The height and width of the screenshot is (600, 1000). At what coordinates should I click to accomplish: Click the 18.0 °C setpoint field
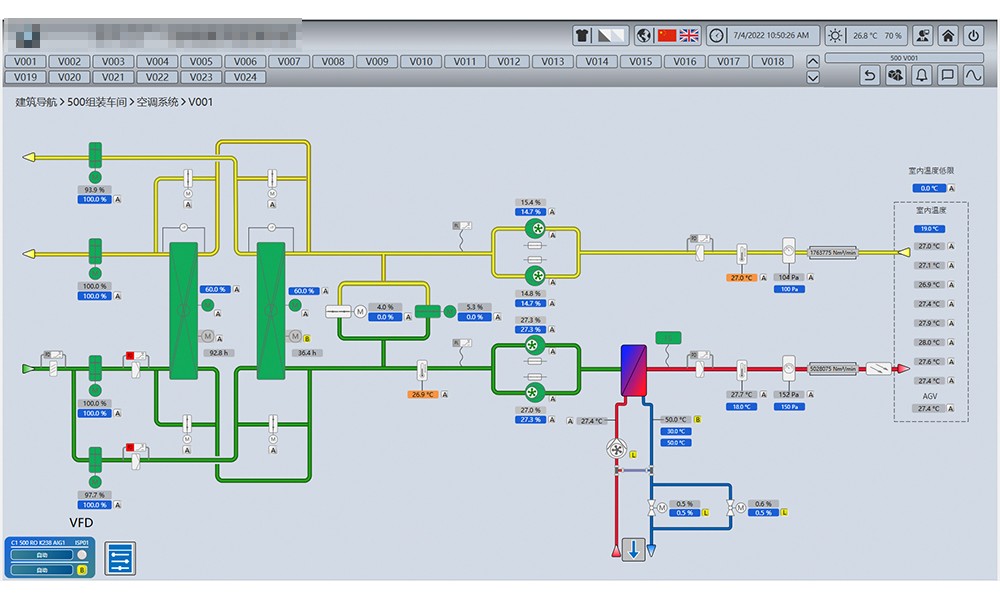tap(741, 407)
